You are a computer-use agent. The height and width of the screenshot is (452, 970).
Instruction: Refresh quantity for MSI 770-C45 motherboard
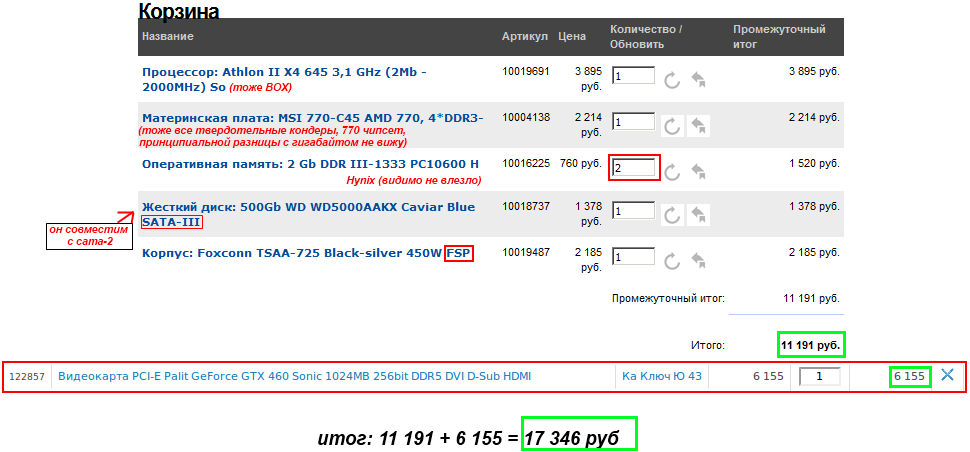672,126
